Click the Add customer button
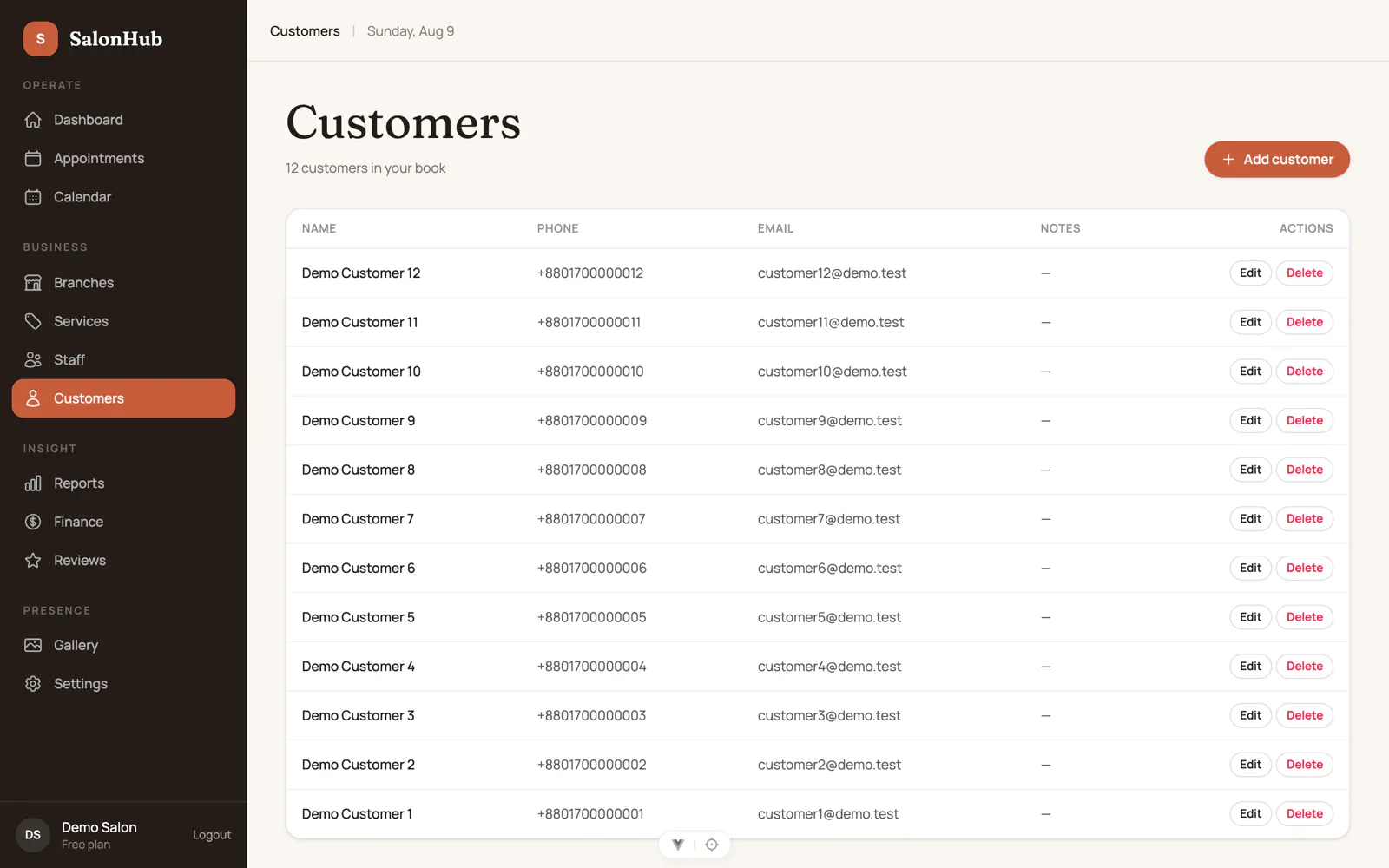The width and height of the screenshot is (1389, 868). coord(1277,160)
